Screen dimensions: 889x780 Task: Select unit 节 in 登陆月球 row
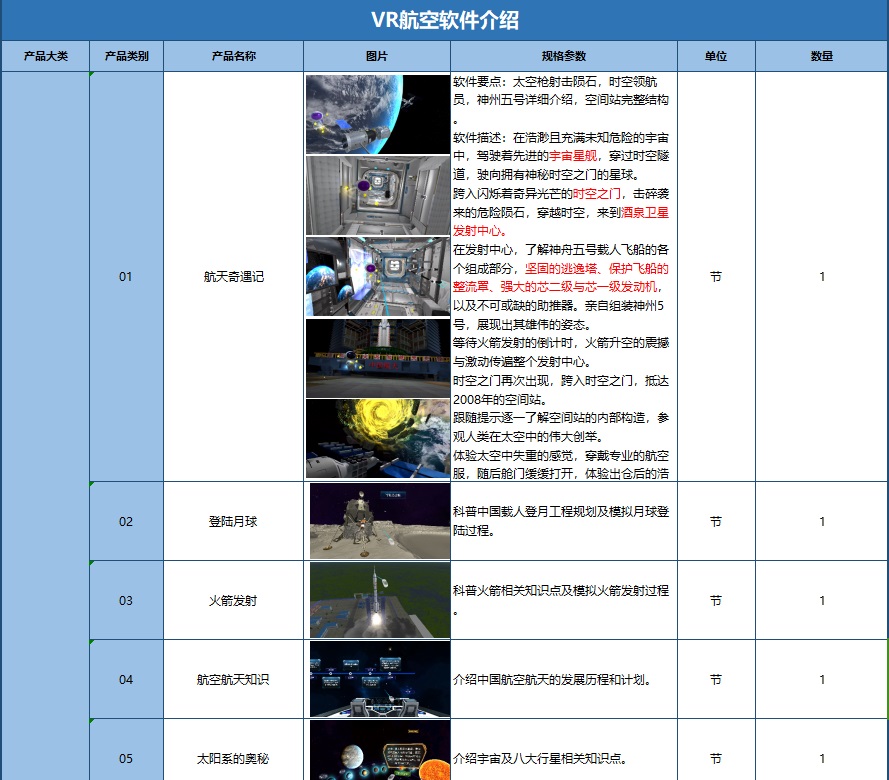tap(716, 522)
